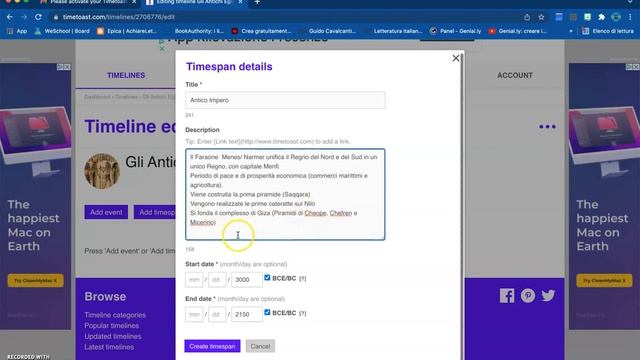Open the Updated timelines link

click(x=113, y=336)
